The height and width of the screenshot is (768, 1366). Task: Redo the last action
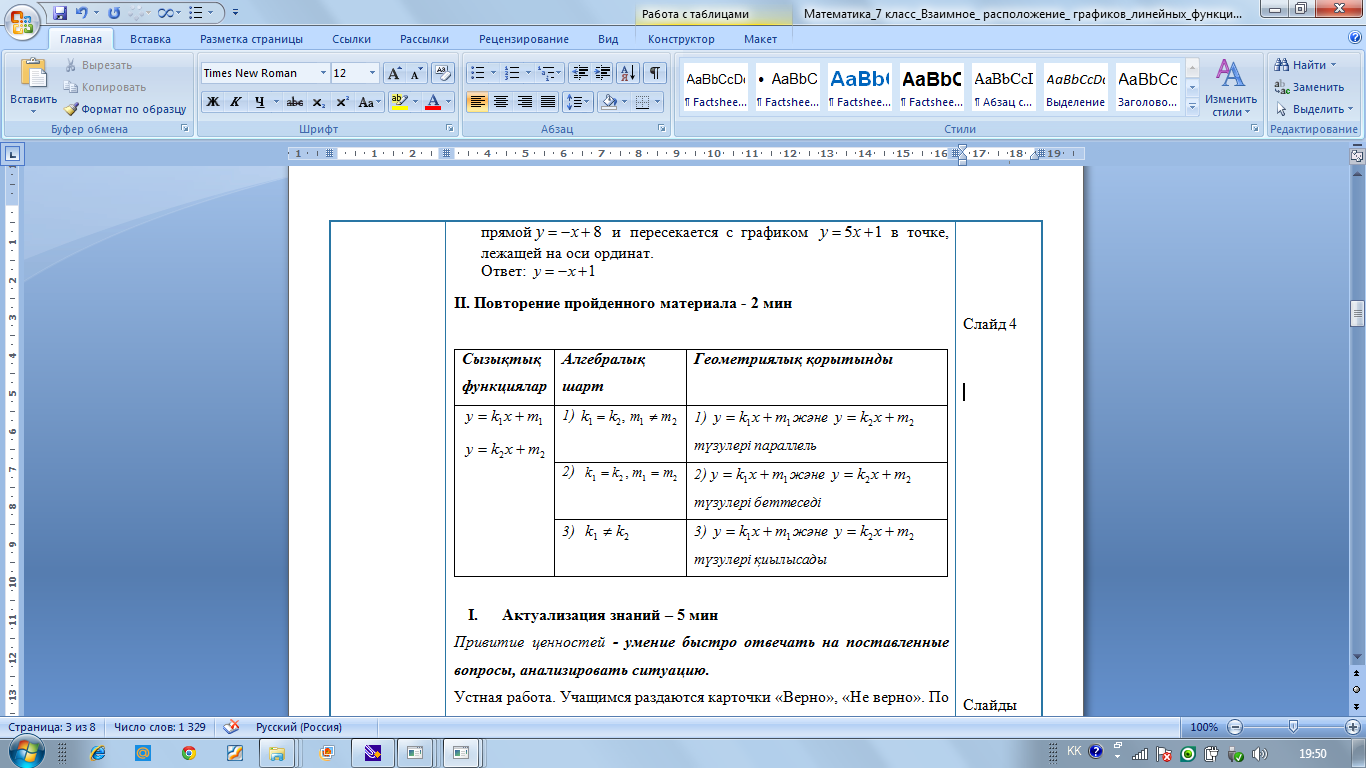(x=113, y=13)
